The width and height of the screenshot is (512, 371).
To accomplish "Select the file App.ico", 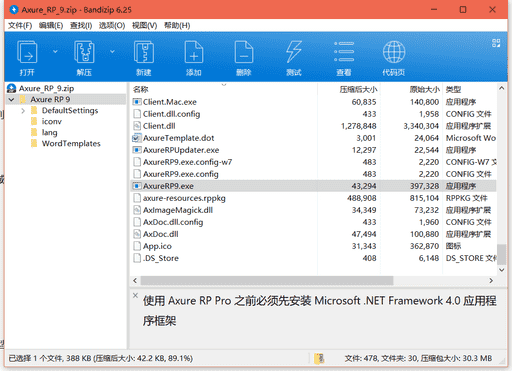I will pos(157,246).
